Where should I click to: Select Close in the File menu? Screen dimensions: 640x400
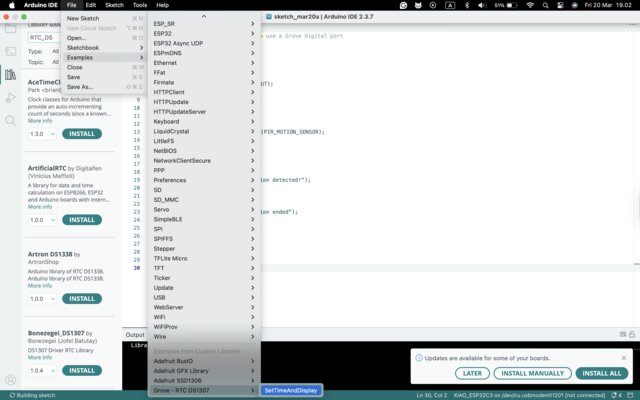[104, 67]
